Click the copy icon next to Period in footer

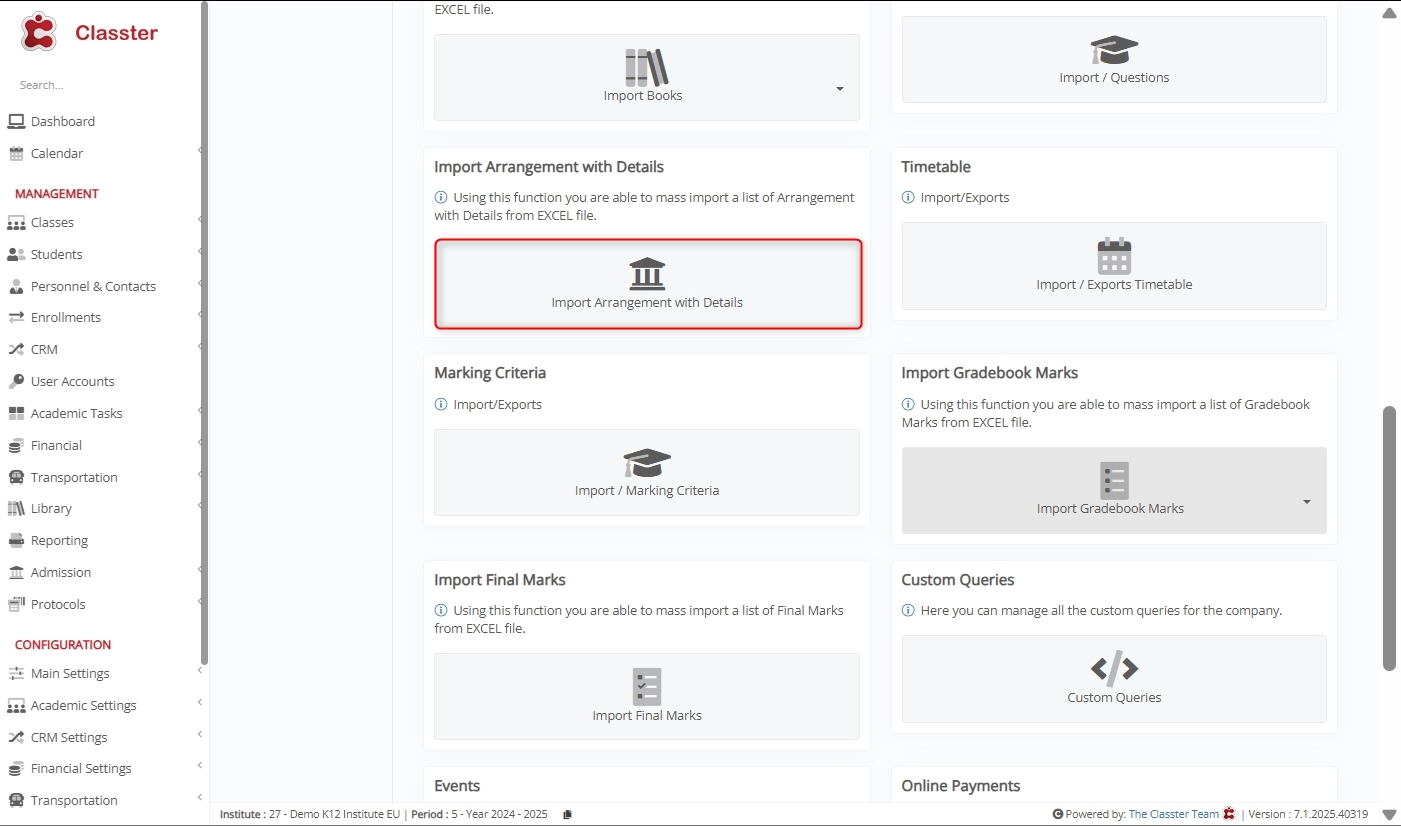click(x=567, y=814)
